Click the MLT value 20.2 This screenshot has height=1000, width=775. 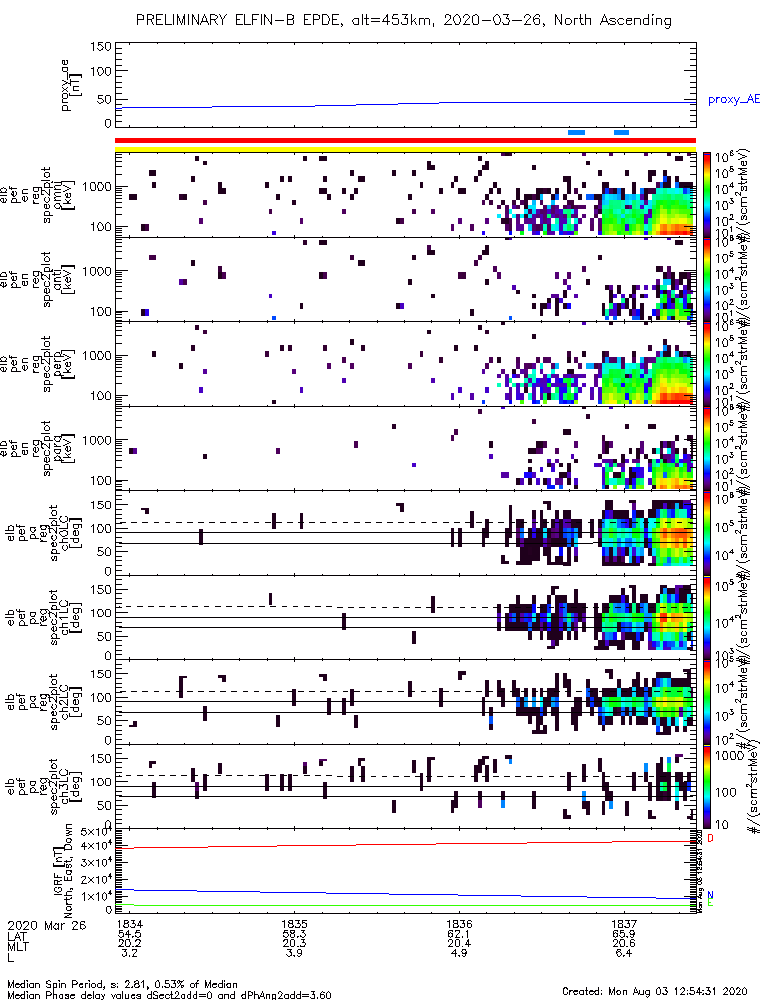point(130,943)
